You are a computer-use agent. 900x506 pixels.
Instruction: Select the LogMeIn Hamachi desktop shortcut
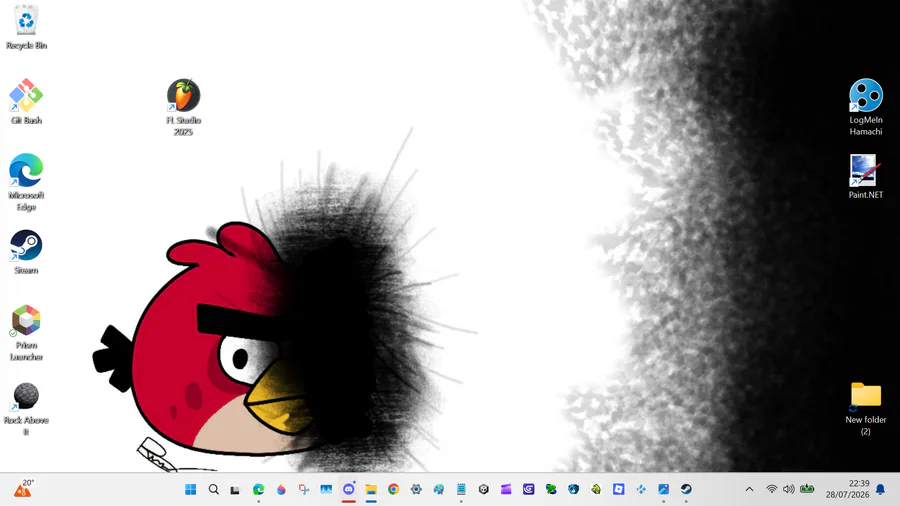pyautogui.click(x=866, y=107)
